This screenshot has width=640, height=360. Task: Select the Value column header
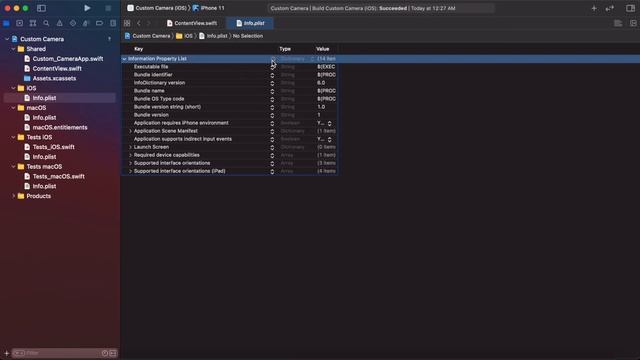(x=322, y=49)
